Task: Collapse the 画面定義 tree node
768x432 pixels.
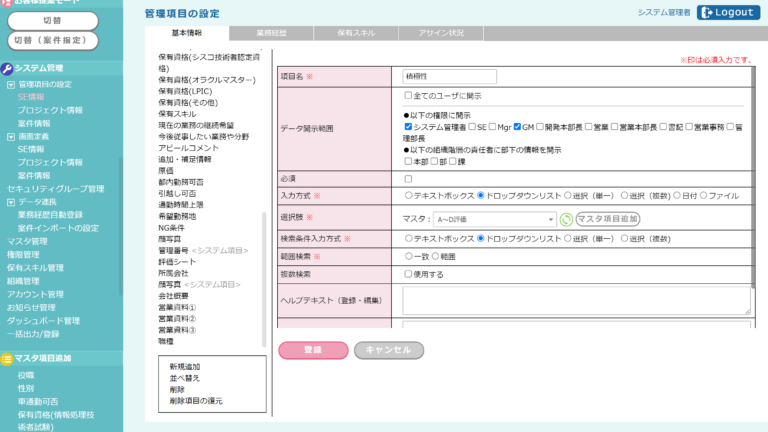Action: pos(11,136)
